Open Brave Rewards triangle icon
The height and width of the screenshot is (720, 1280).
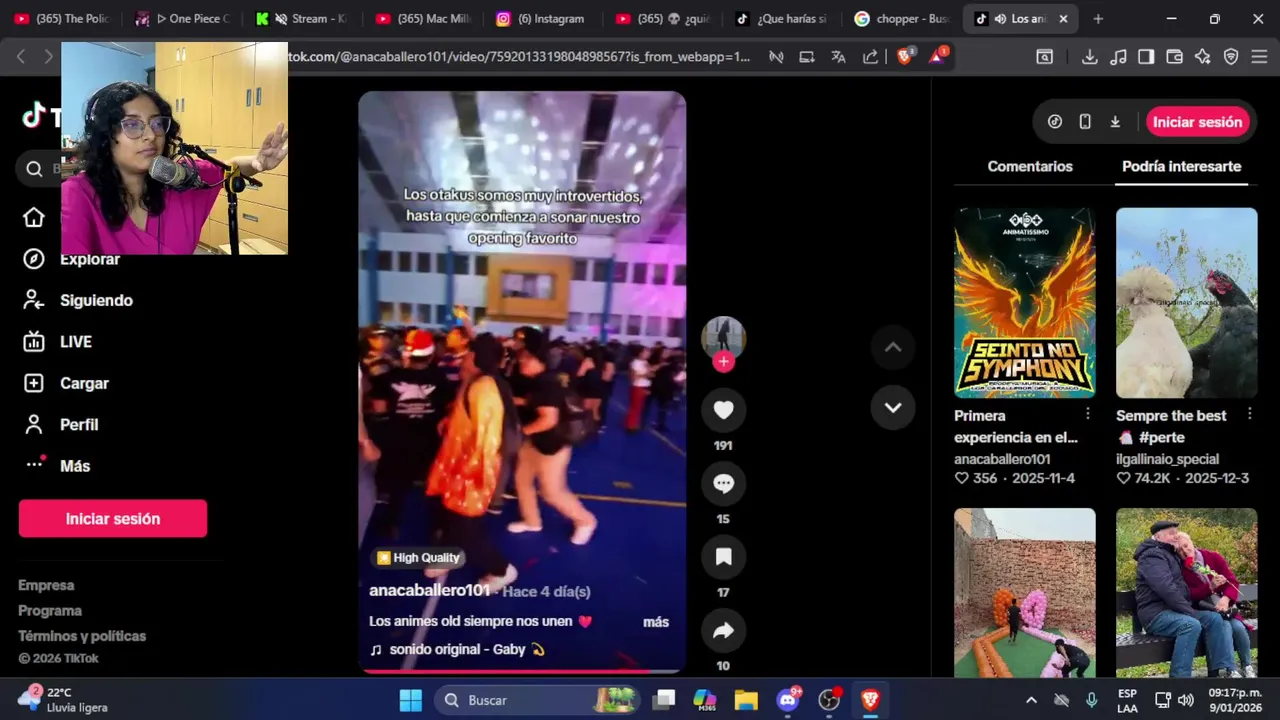coord(937,57)
